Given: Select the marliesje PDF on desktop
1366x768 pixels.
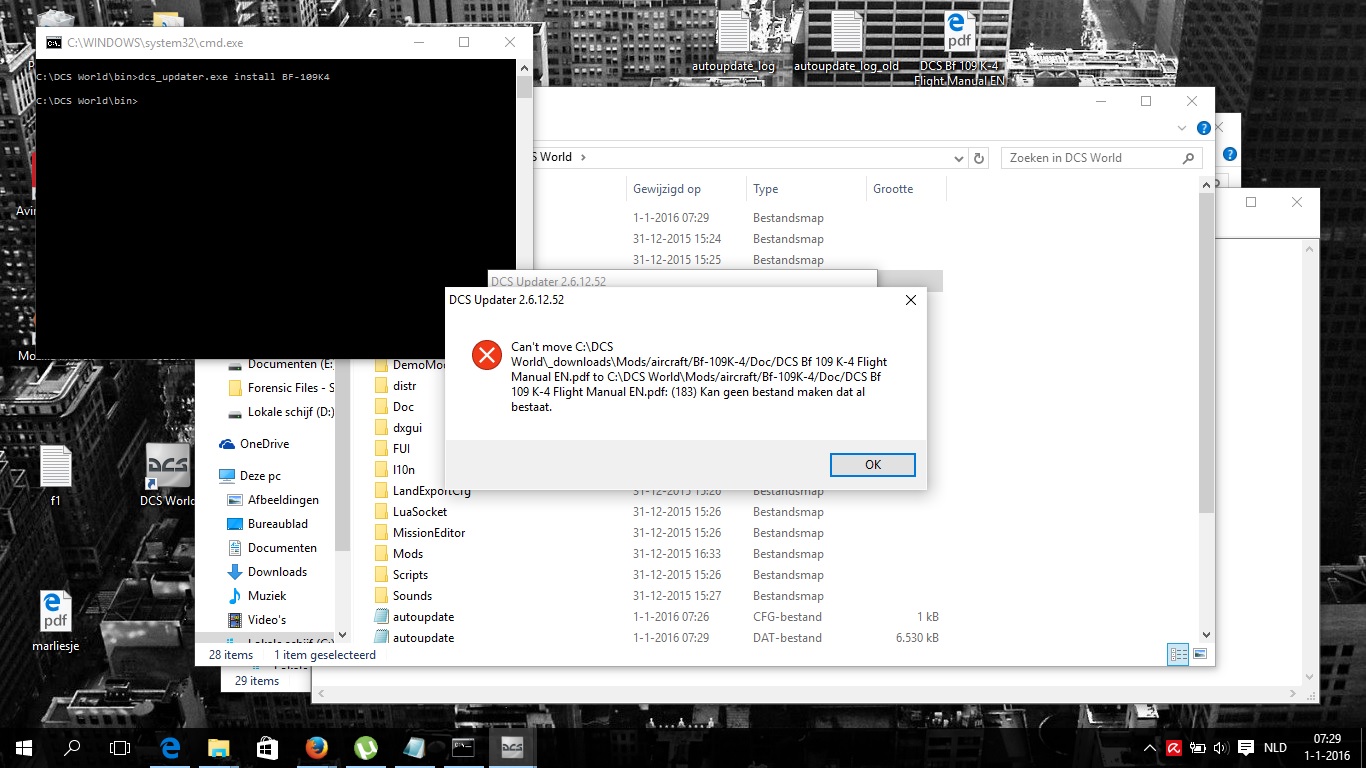Looking at the screenshot, I should tap(55, 621).
